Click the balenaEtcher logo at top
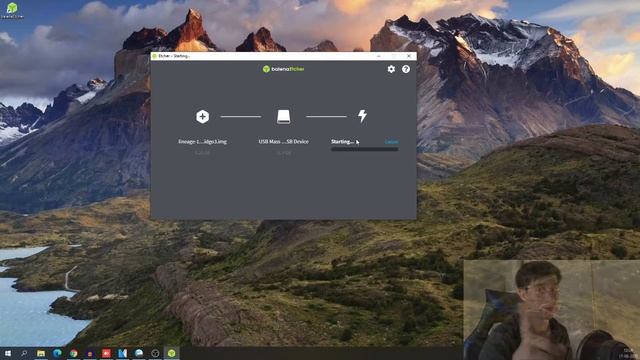Image resolution: width=640 pixels, height=360 pixels. pyautogui.click(x=284, y=69)
